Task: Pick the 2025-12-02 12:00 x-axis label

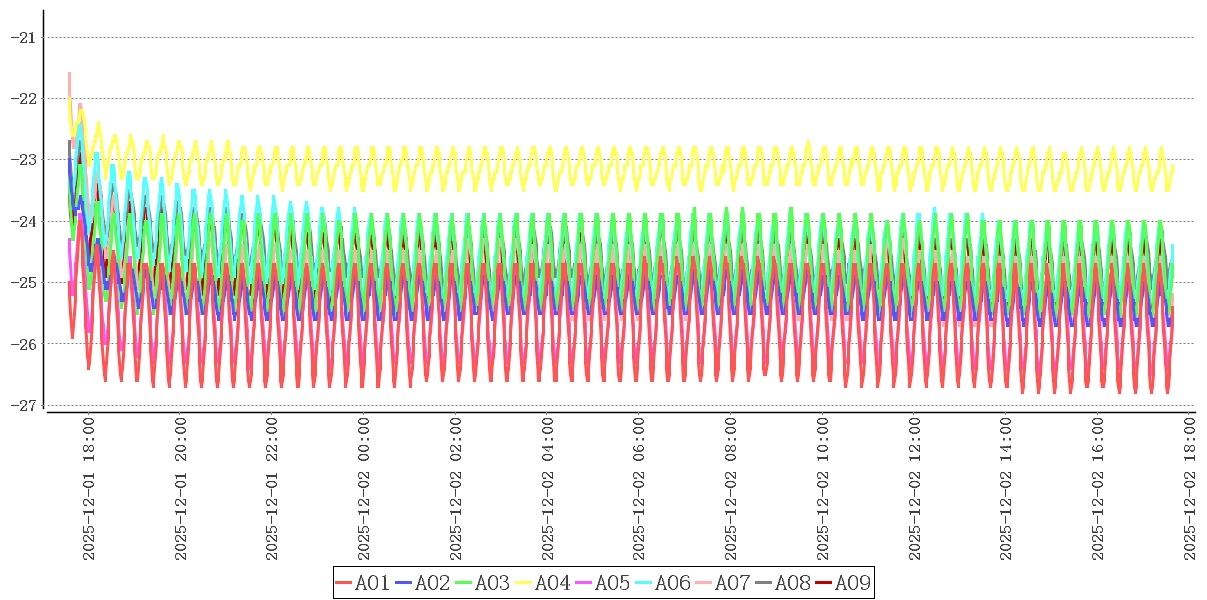Action: click(916, 489)
